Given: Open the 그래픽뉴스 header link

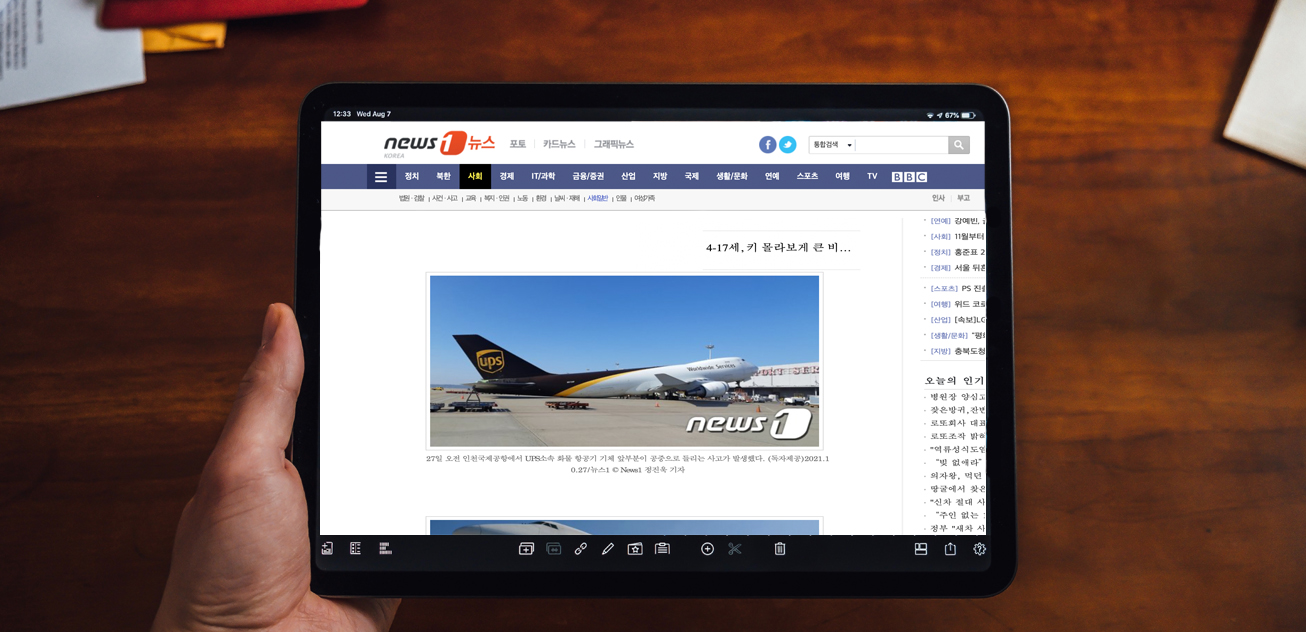Looking at the screenshot, I should pos(614,144).
